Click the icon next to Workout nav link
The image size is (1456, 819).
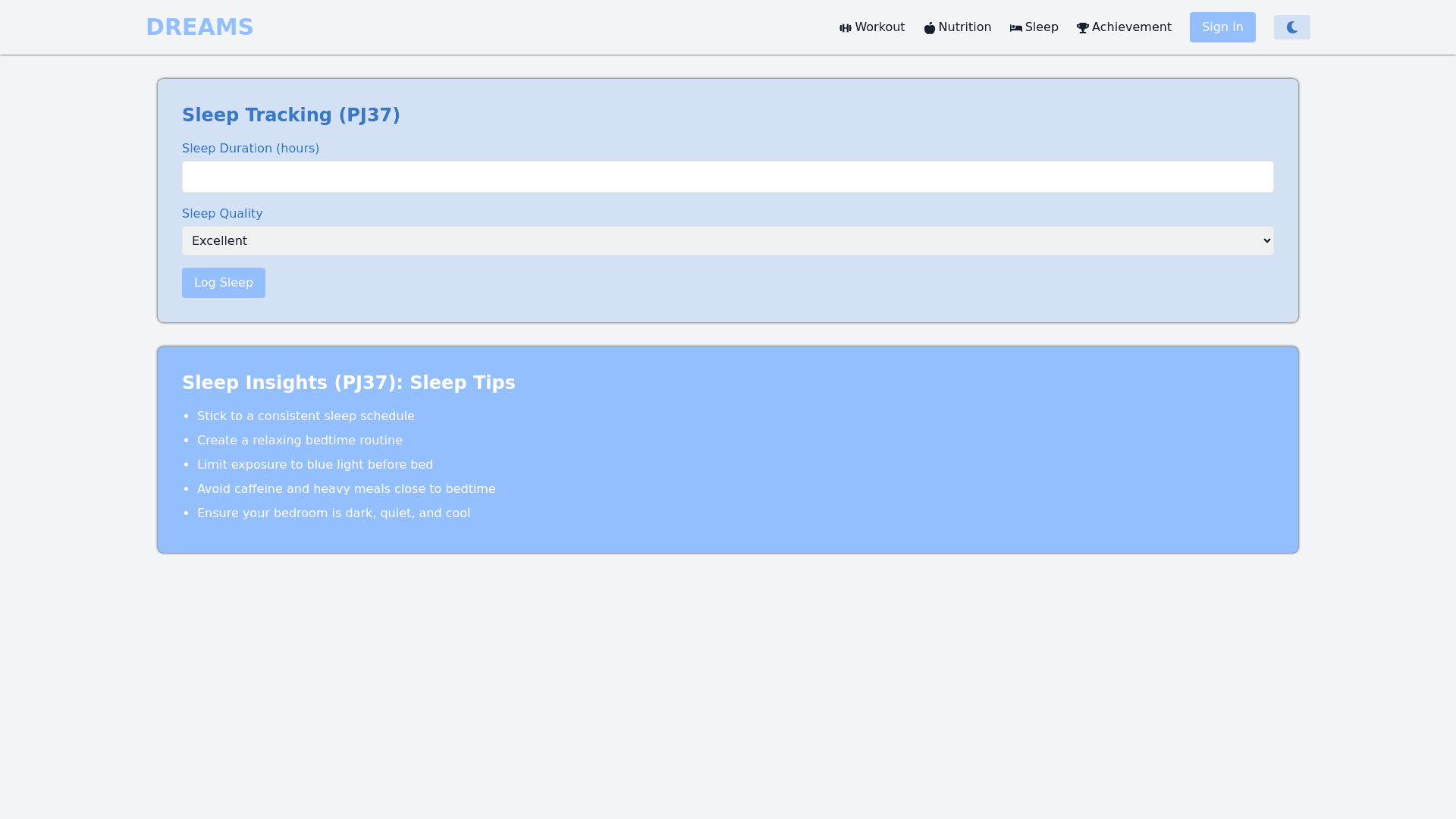(x=846, y=27)
